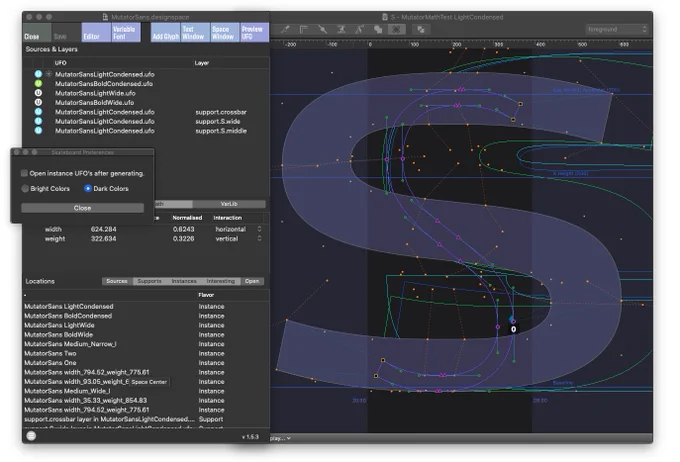
Task: Select the support.crossbar layer location row
Action: coord(147,419)
